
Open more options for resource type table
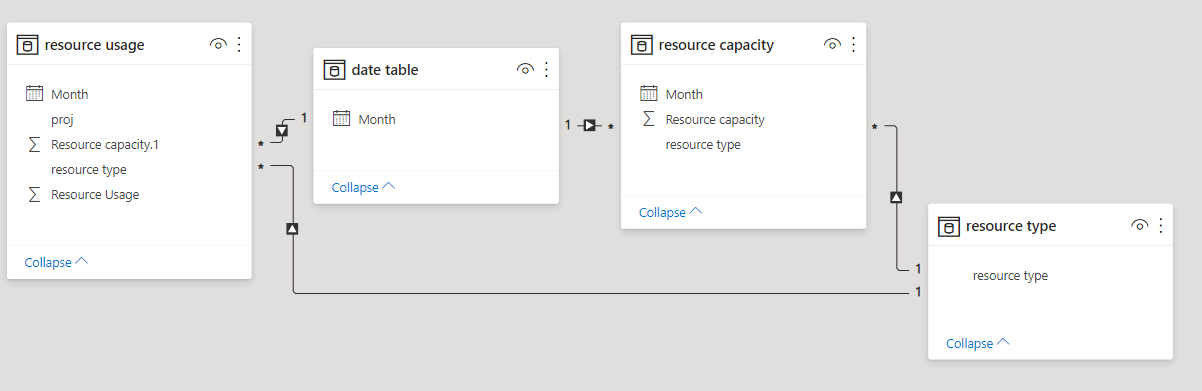pyautogui.click(x=1160, y=226)
